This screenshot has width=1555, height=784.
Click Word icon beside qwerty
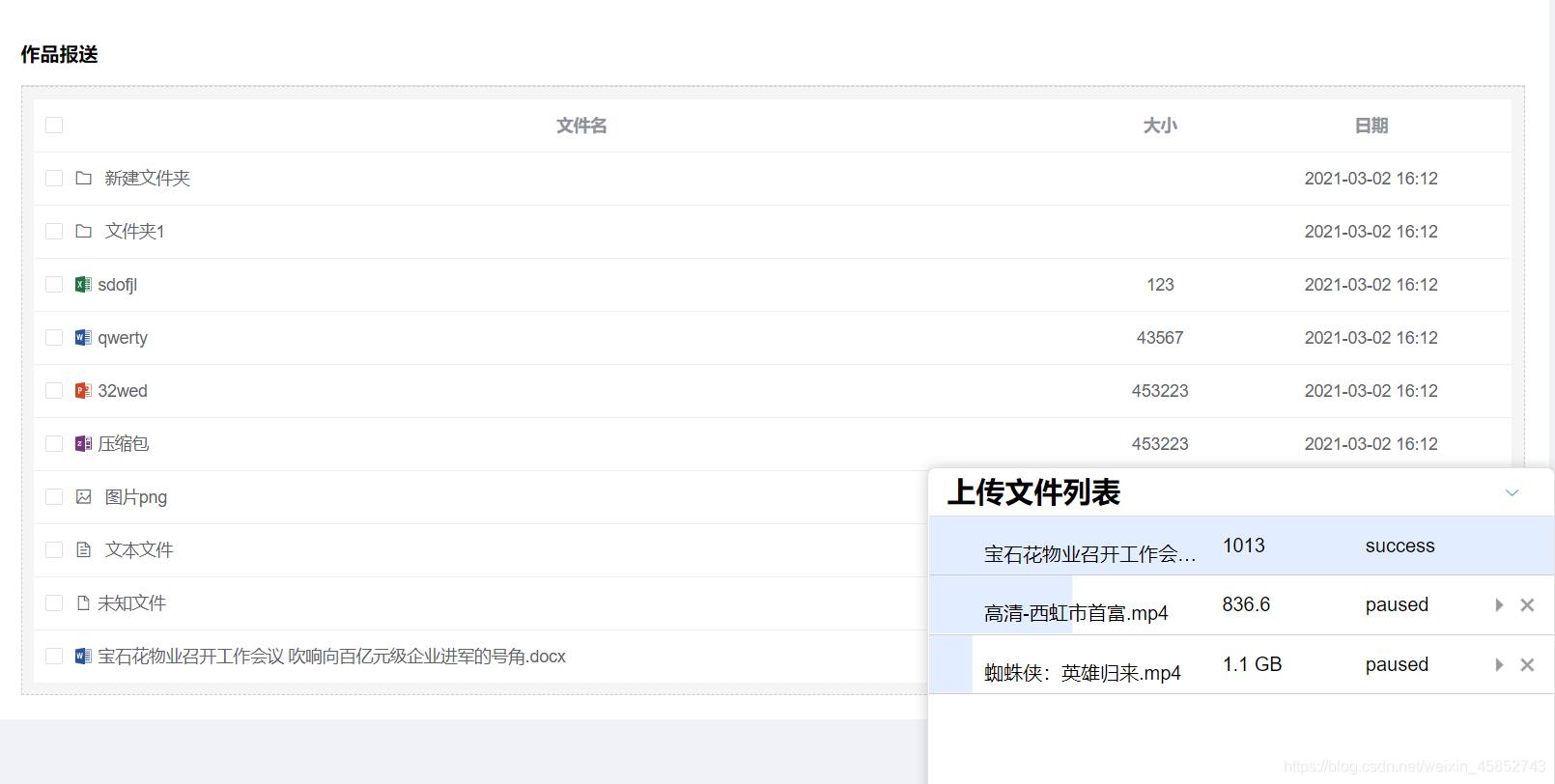[84, 337]
